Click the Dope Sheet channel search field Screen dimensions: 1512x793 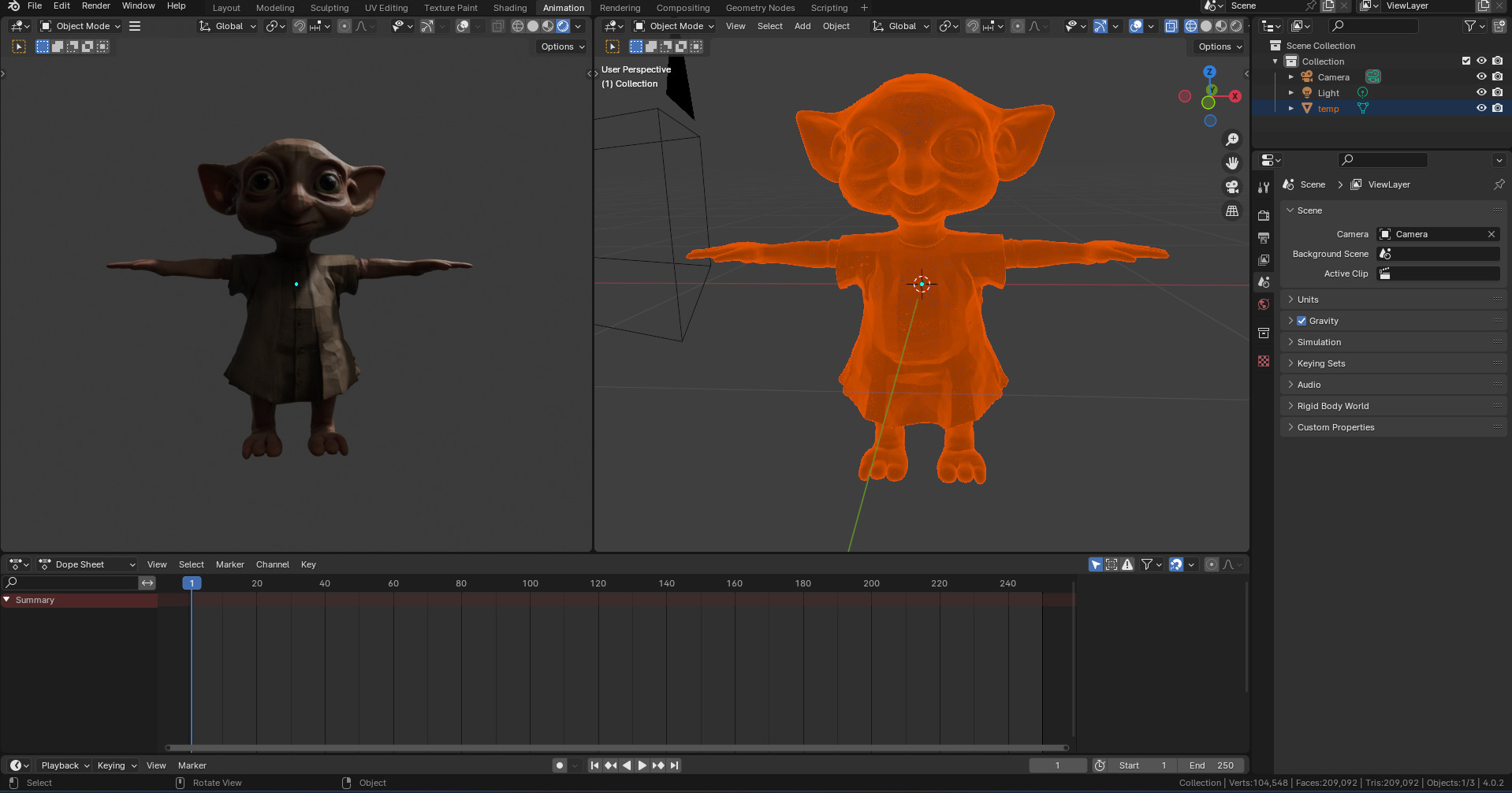[x=71, y=583]
